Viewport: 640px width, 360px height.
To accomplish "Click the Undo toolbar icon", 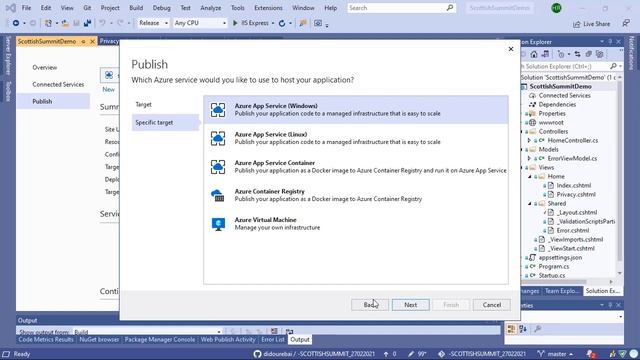I will point(102,23).
